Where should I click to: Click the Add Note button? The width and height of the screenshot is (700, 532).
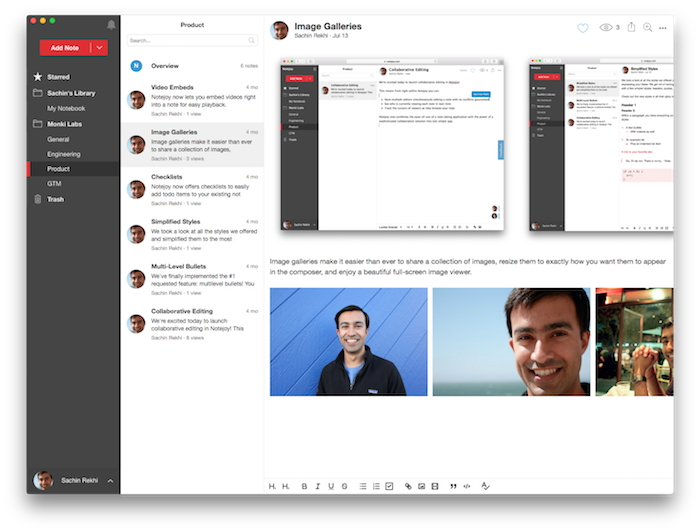pyautogui.click(x=65, y=47)
